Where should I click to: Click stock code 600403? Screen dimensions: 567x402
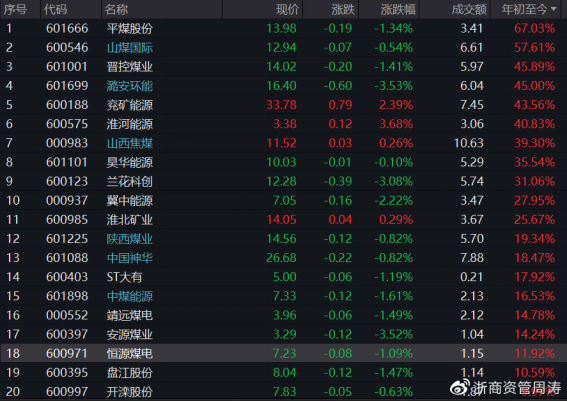(67, 277)
